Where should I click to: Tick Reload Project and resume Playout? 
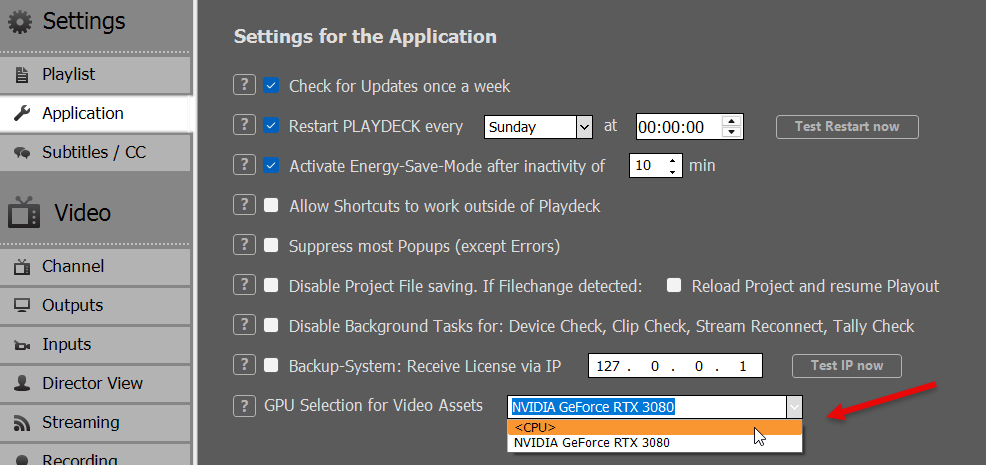point(675,285)
